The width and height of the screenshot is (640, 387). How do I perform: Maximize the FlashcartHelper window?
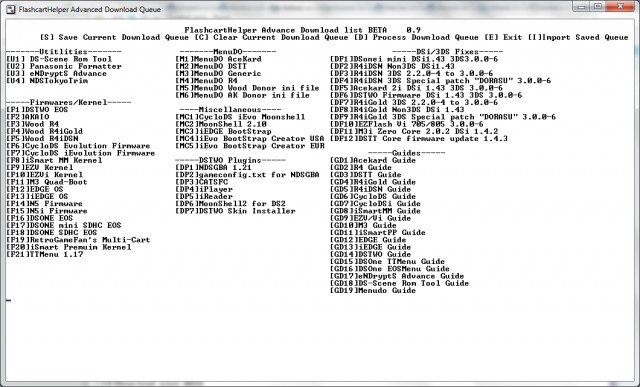pyautogui.click(x=598, y=7)
